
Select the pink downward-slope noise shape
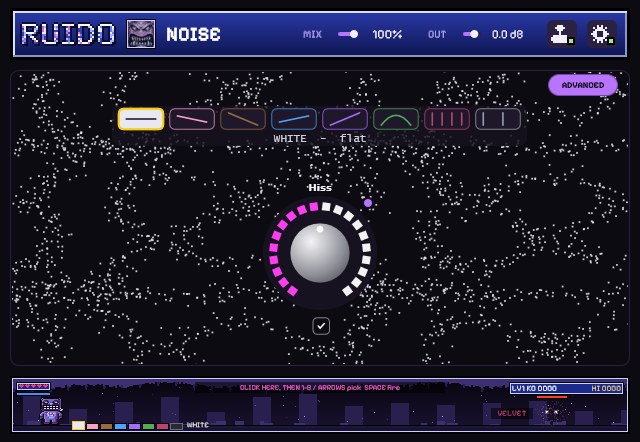[x=192, y=119]
